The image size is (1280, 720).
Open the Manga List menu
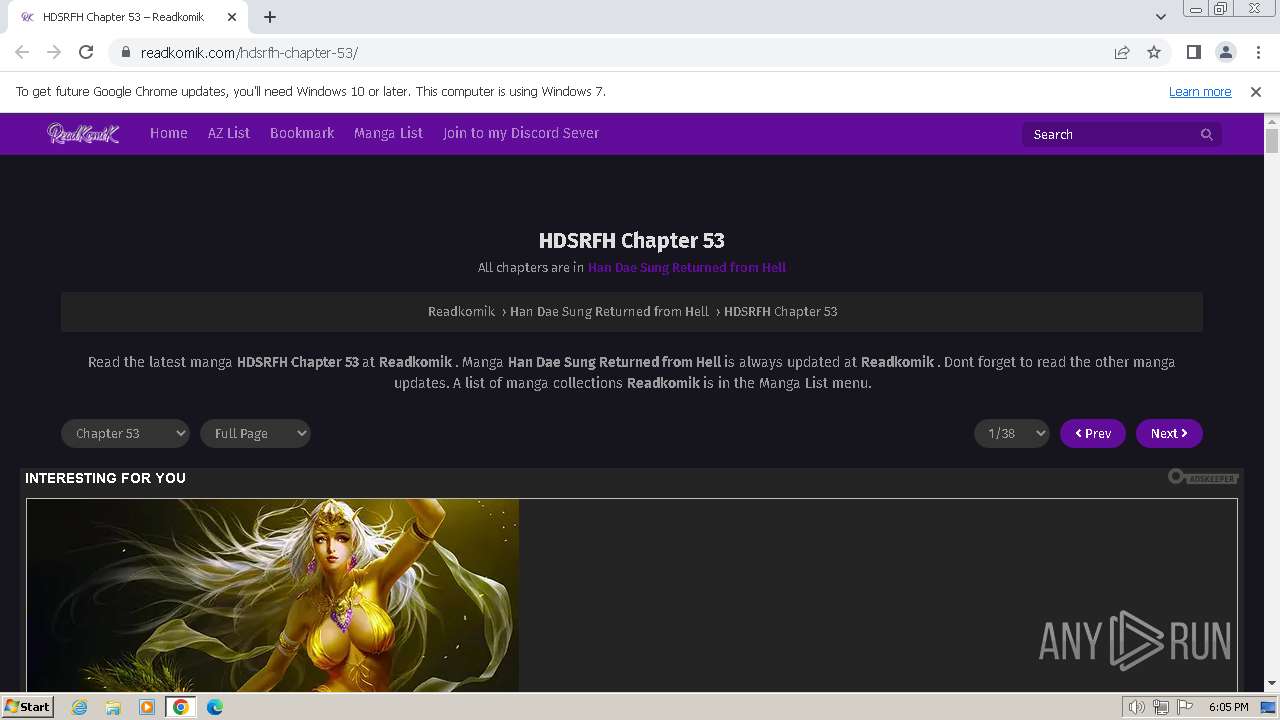pos(388,133)
